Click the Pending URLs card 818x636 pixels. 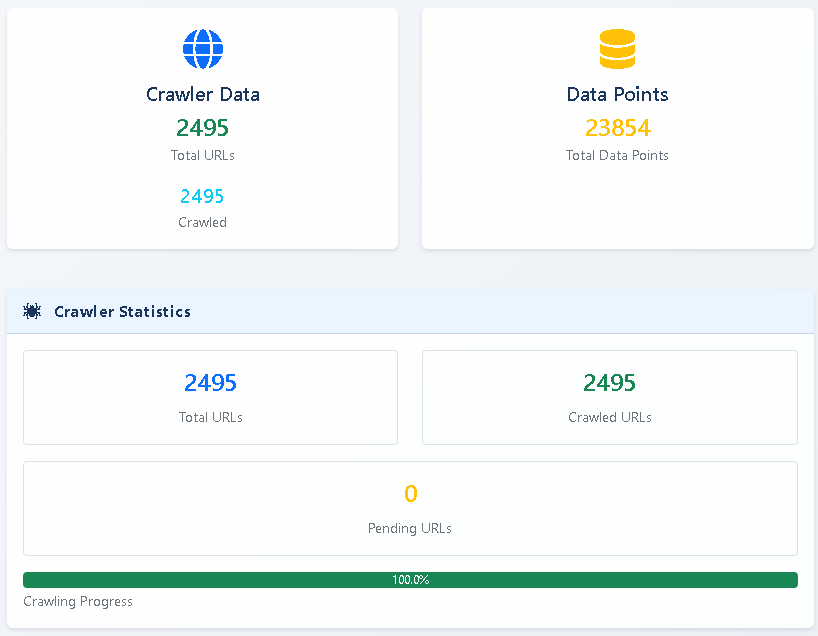point(410,508)
